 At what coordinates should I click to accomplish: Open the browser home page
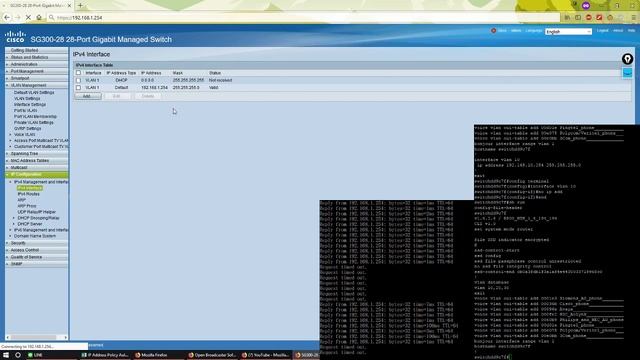click(x=39, y=18)
